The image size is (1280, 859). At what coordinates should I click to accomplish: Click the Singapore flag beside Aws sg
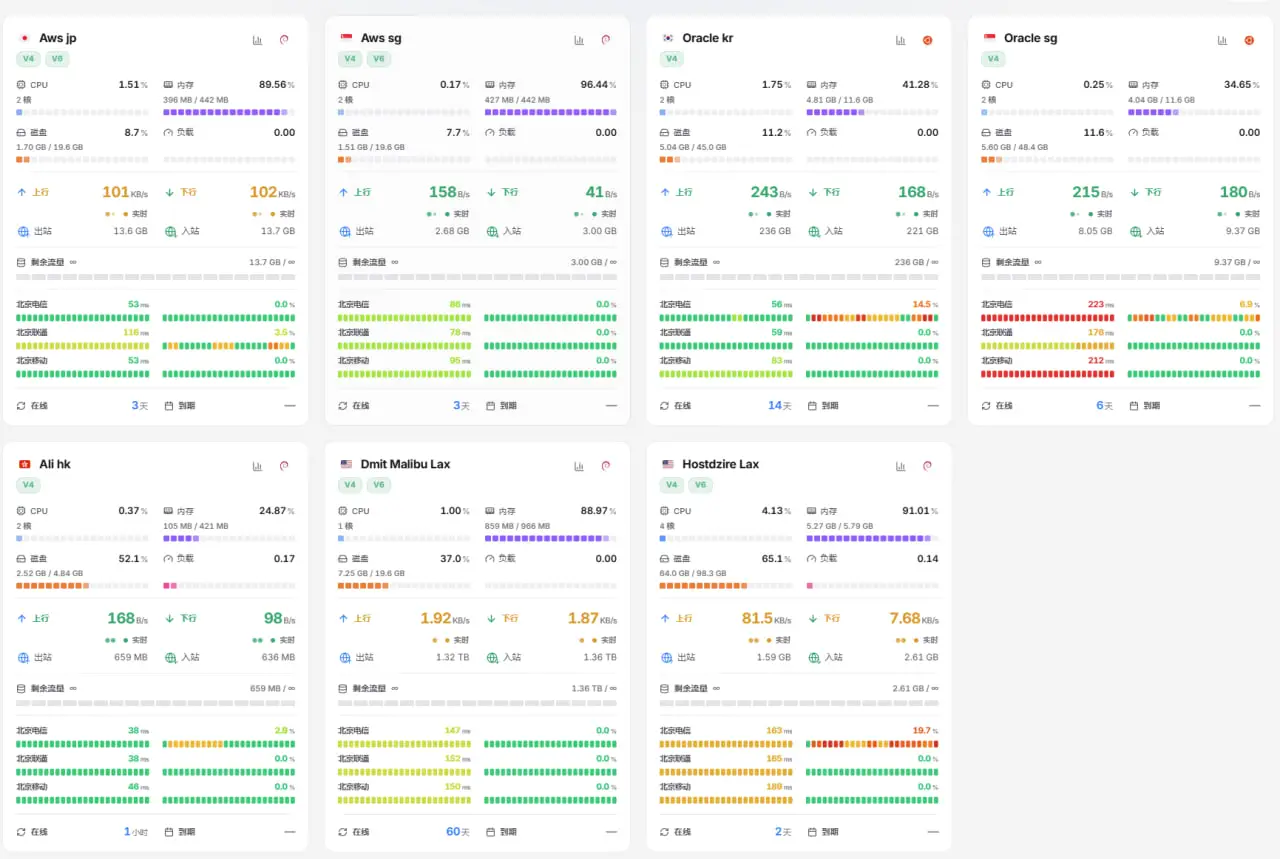click(x=347, y=38)
